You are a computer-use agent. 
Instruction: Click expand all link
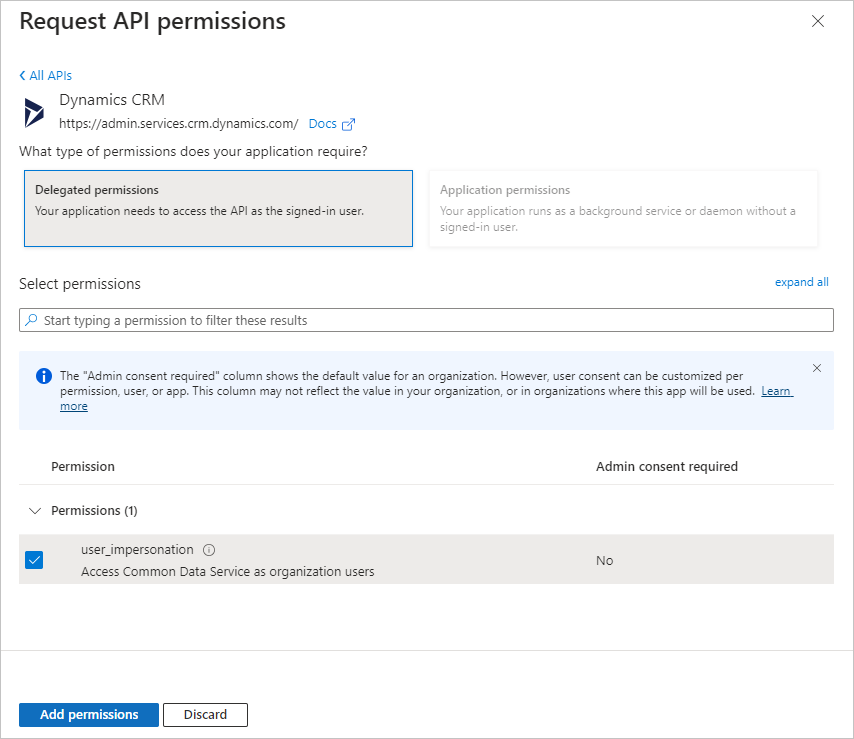801,282
